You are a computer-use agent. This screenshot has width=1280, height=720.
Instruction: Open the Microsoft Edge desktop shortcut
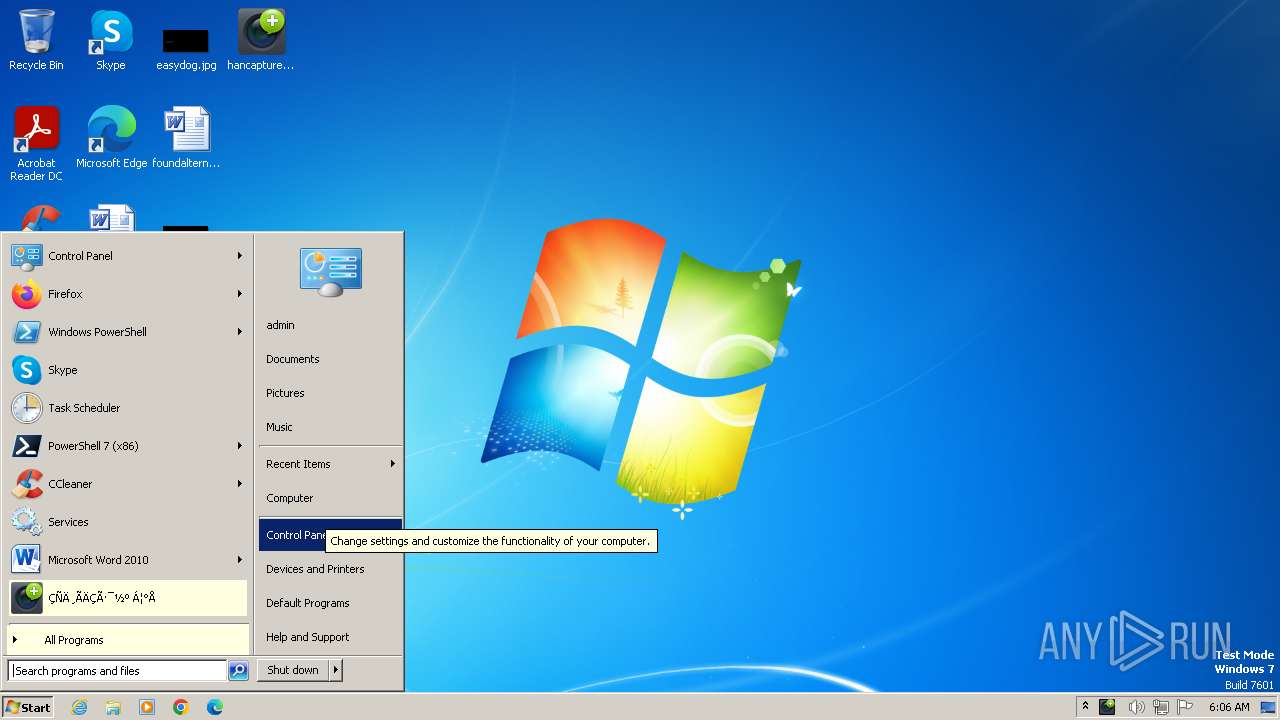tap(111, 137)
